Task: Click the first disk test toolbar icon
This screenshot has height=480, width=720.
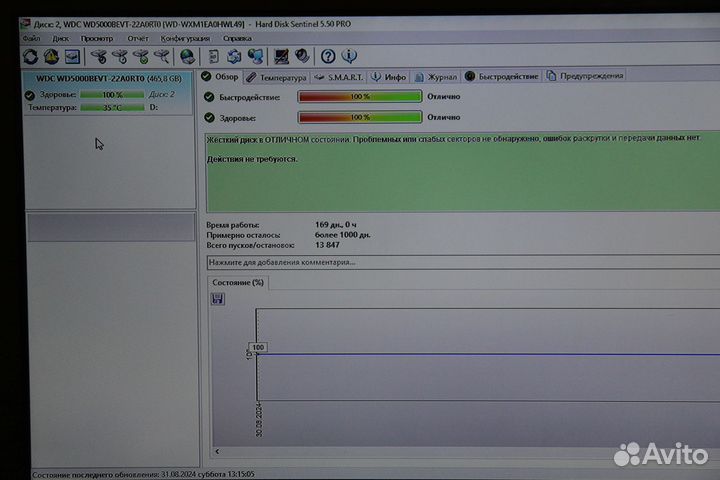Action: tap(99, 56)
